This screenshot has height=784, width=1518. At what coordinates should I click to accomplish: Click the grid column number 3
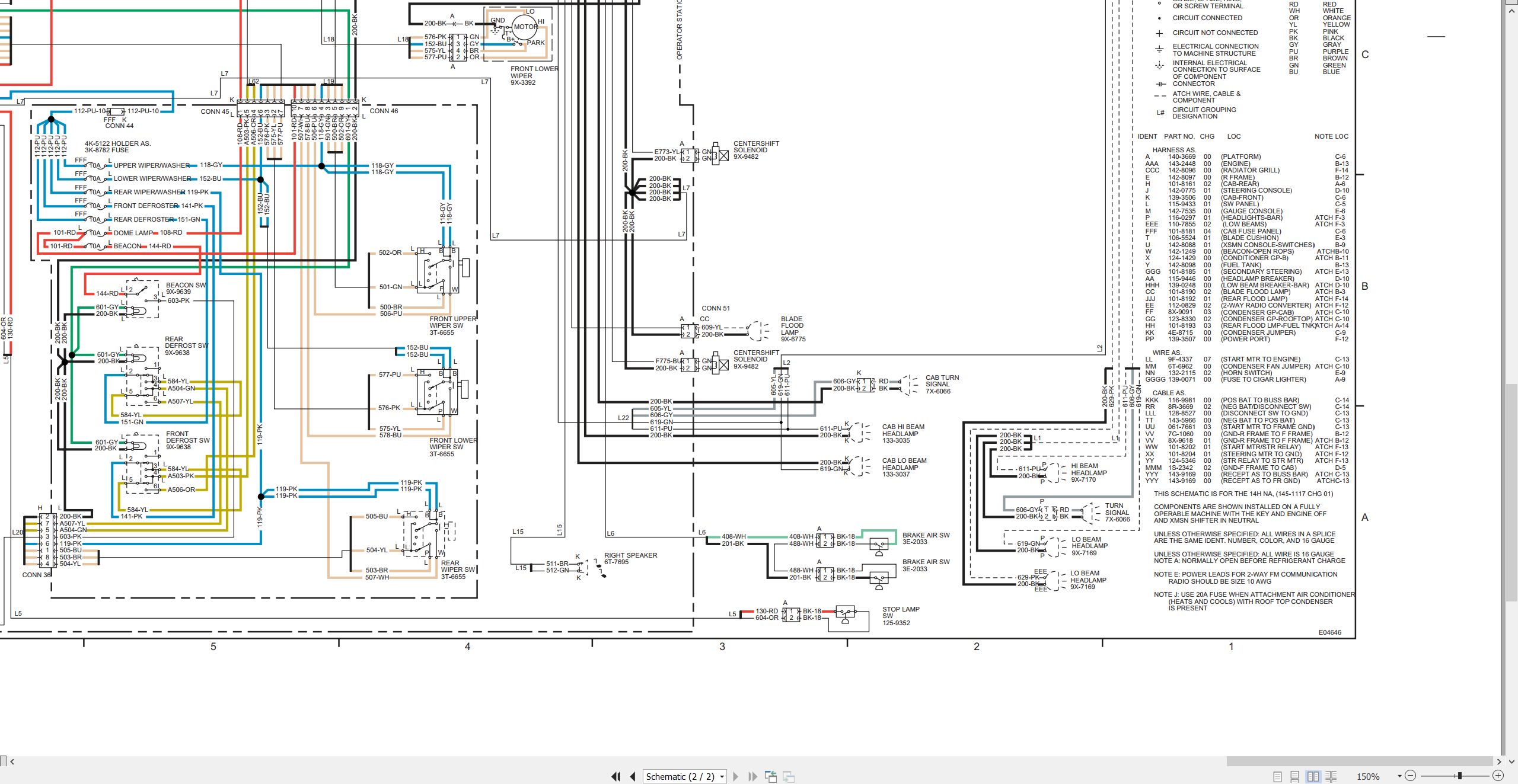pos(722,647)
